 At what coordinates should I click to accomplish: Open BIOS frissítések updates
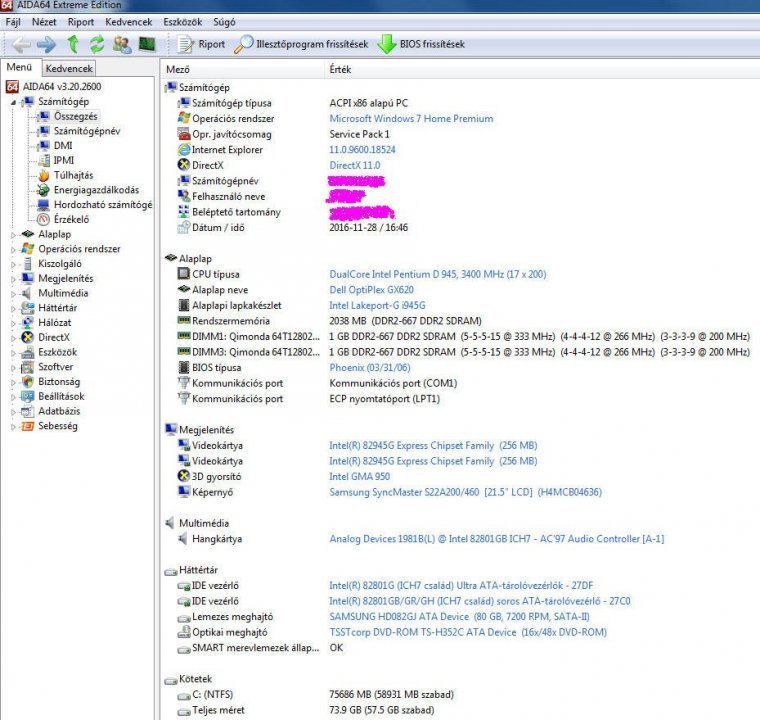(421, 44)
